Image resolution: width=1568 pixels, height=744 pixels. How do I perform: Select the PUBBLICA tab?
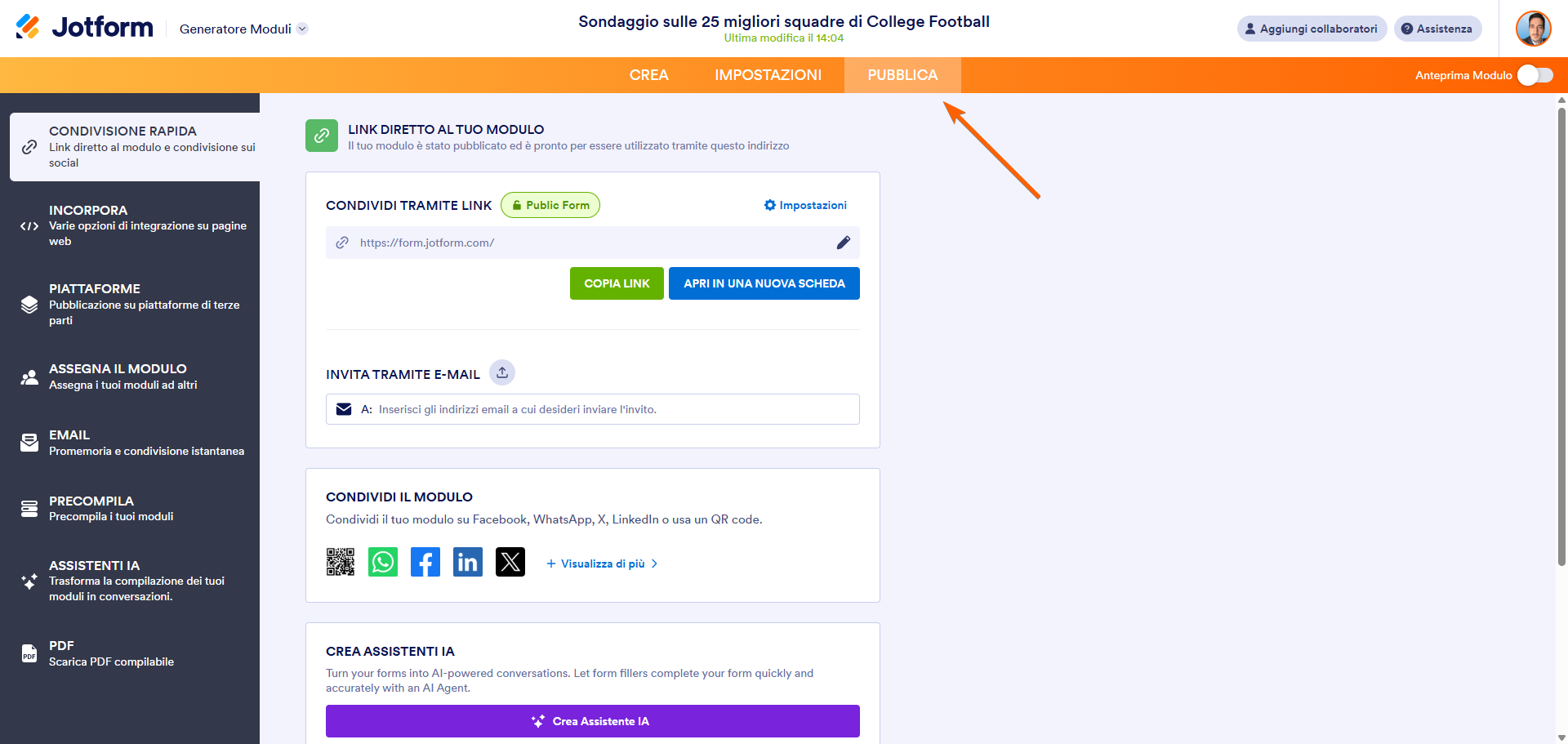(x=902, y=75)
